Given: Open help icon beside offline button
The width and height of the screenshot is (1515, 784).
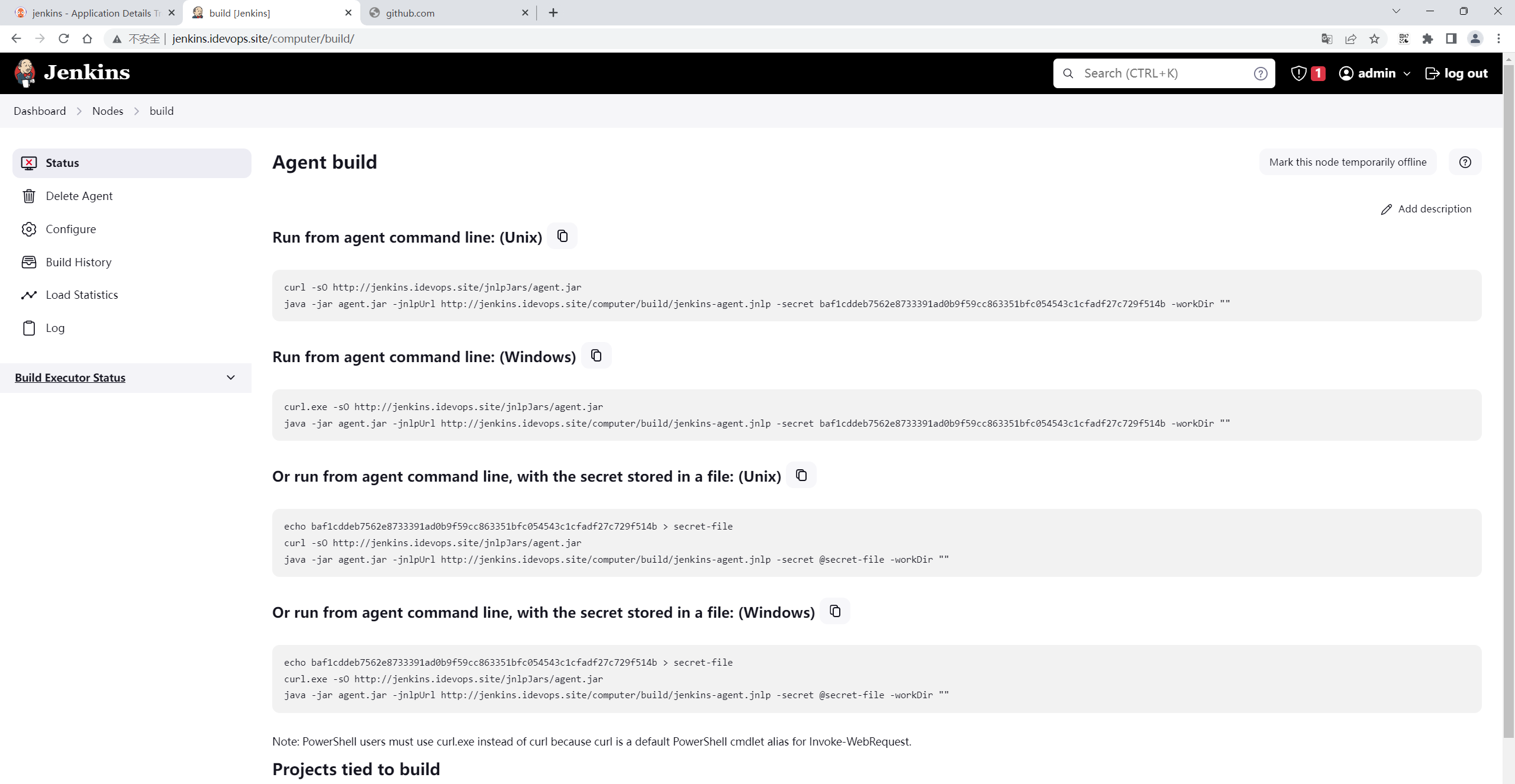Looking at the screenshot, I should pyautogui.click(x=1465, y=162).
